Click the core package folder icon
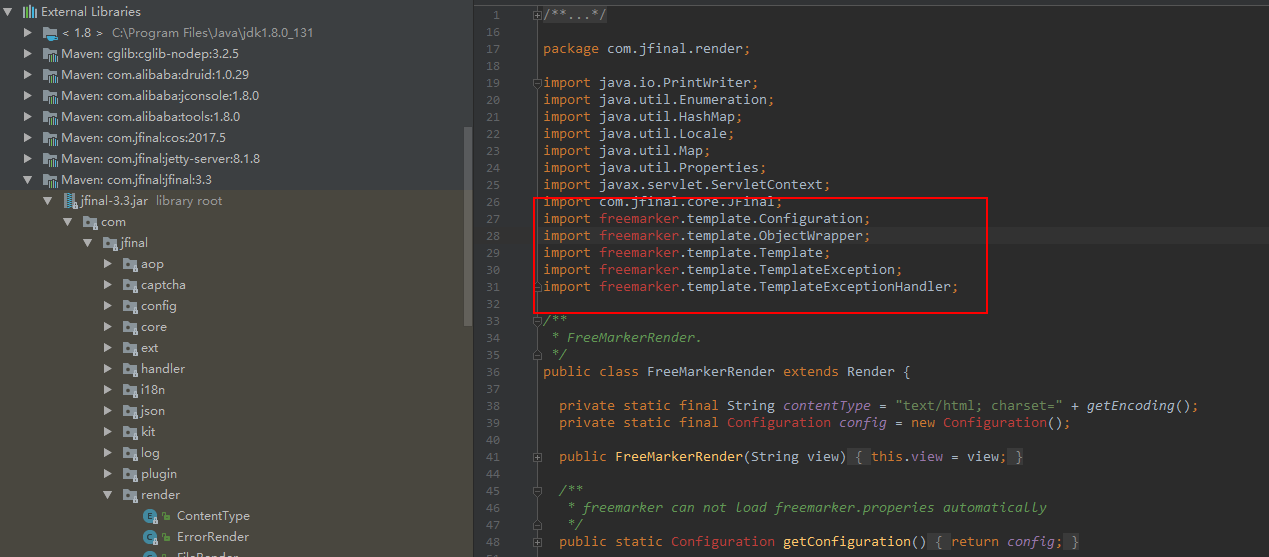The width and height of the screenshot is (1269, 557). click(x=130, y=327)
